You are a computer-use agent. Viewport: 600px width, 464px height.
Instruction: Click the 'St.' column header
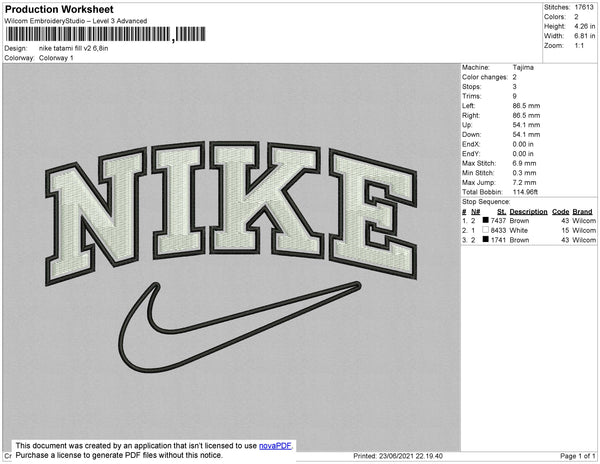coord(501,212)
